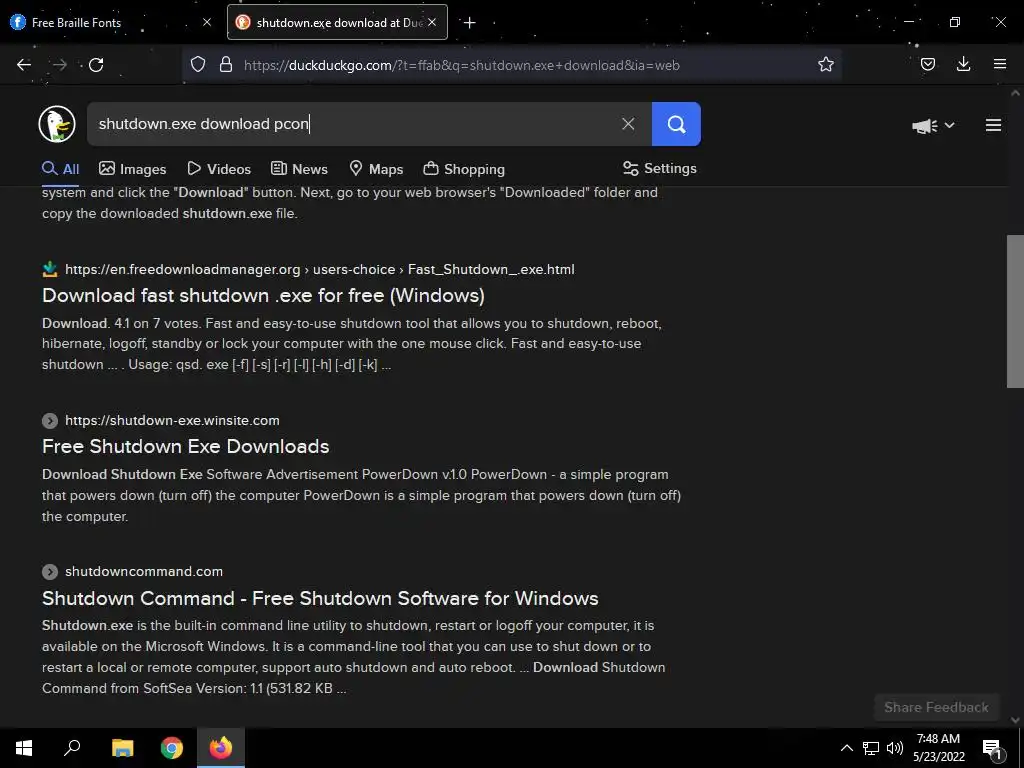This screenshot has height=768, width=1024.
Task: Open the megaphone announcements dropdown
Action: [x=933, y=125]
